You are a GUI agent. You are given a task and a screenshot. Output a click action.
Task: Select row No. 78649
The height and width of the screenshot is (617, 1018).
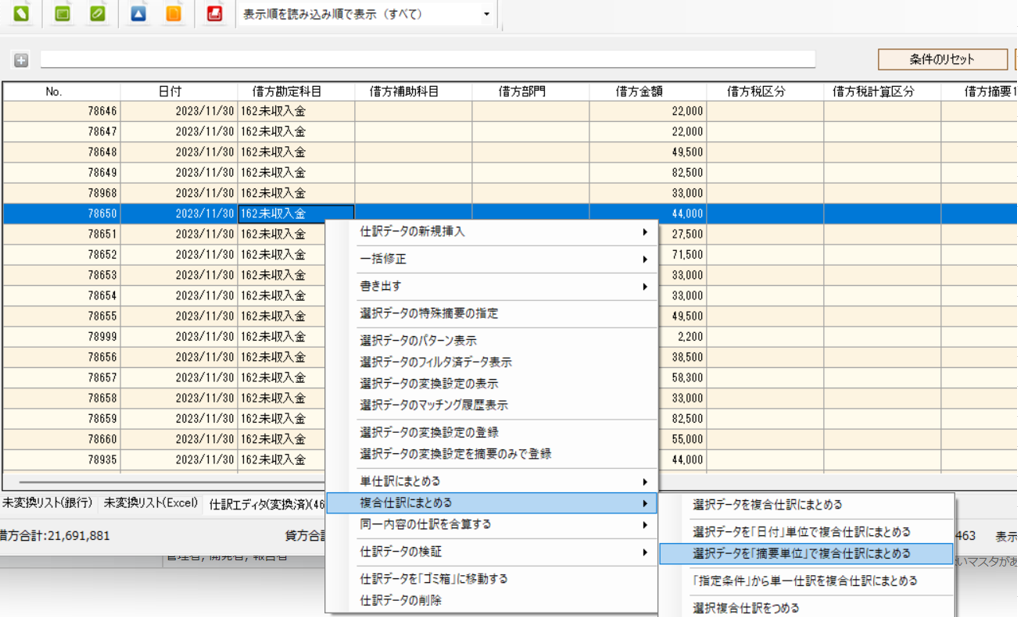[510, 172]
